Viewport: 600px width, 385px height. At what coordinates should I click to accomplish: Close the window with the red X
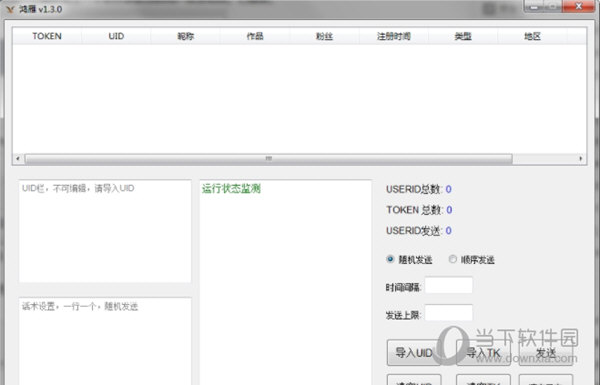[578, 6]
